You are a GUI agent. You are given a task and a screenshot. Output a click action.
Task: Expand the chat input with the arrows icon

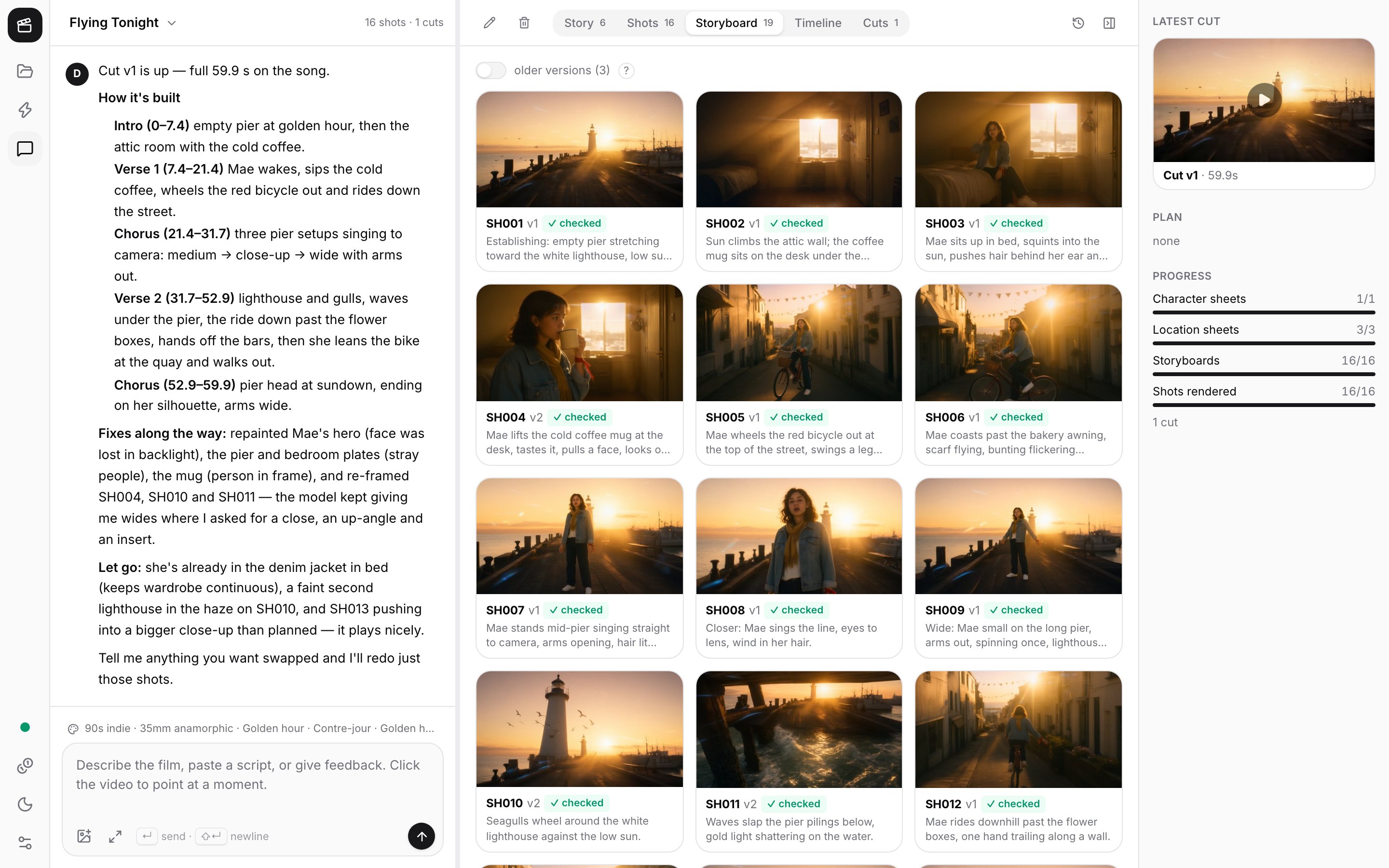coord(115,836)
